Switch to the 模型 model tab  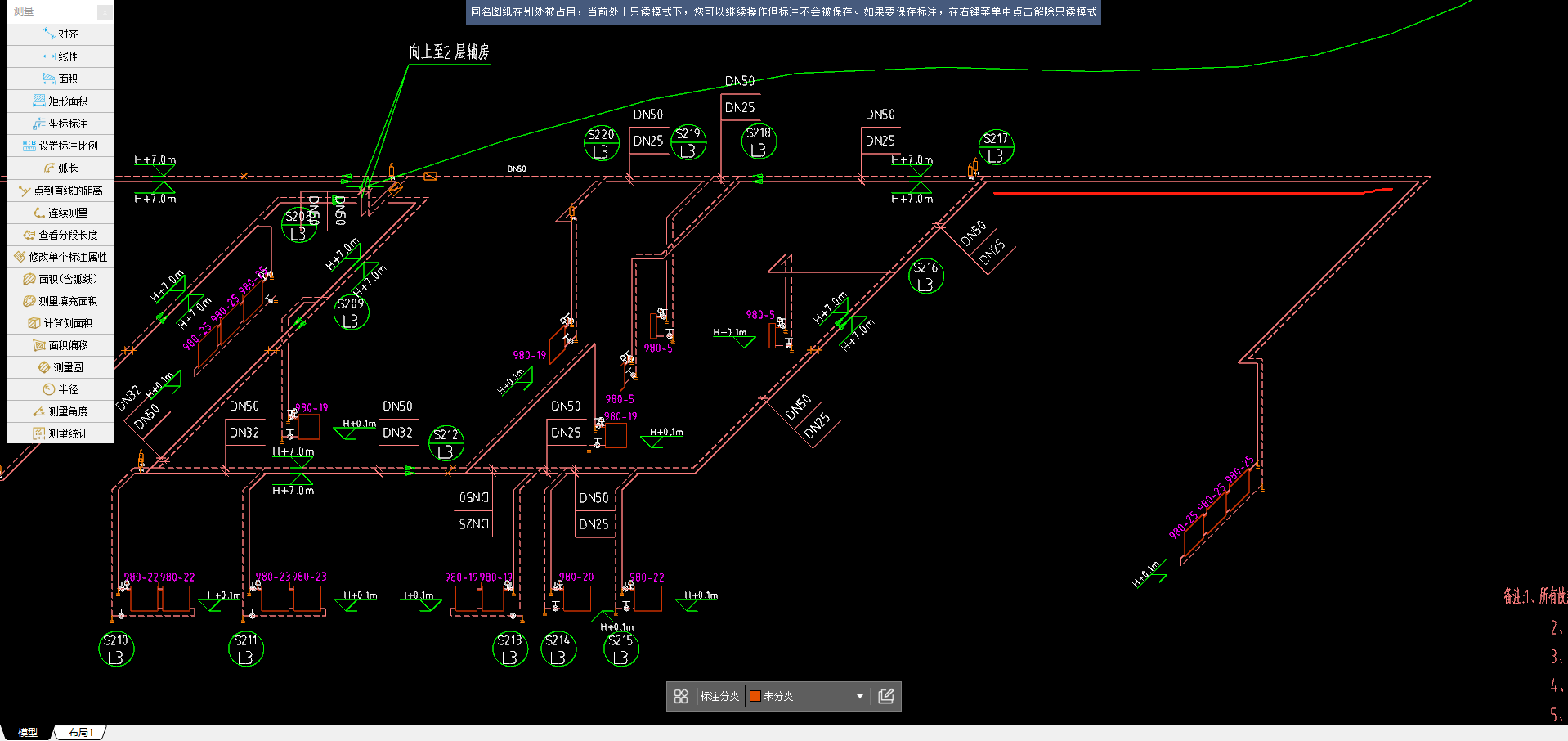(x=28, y=733)
